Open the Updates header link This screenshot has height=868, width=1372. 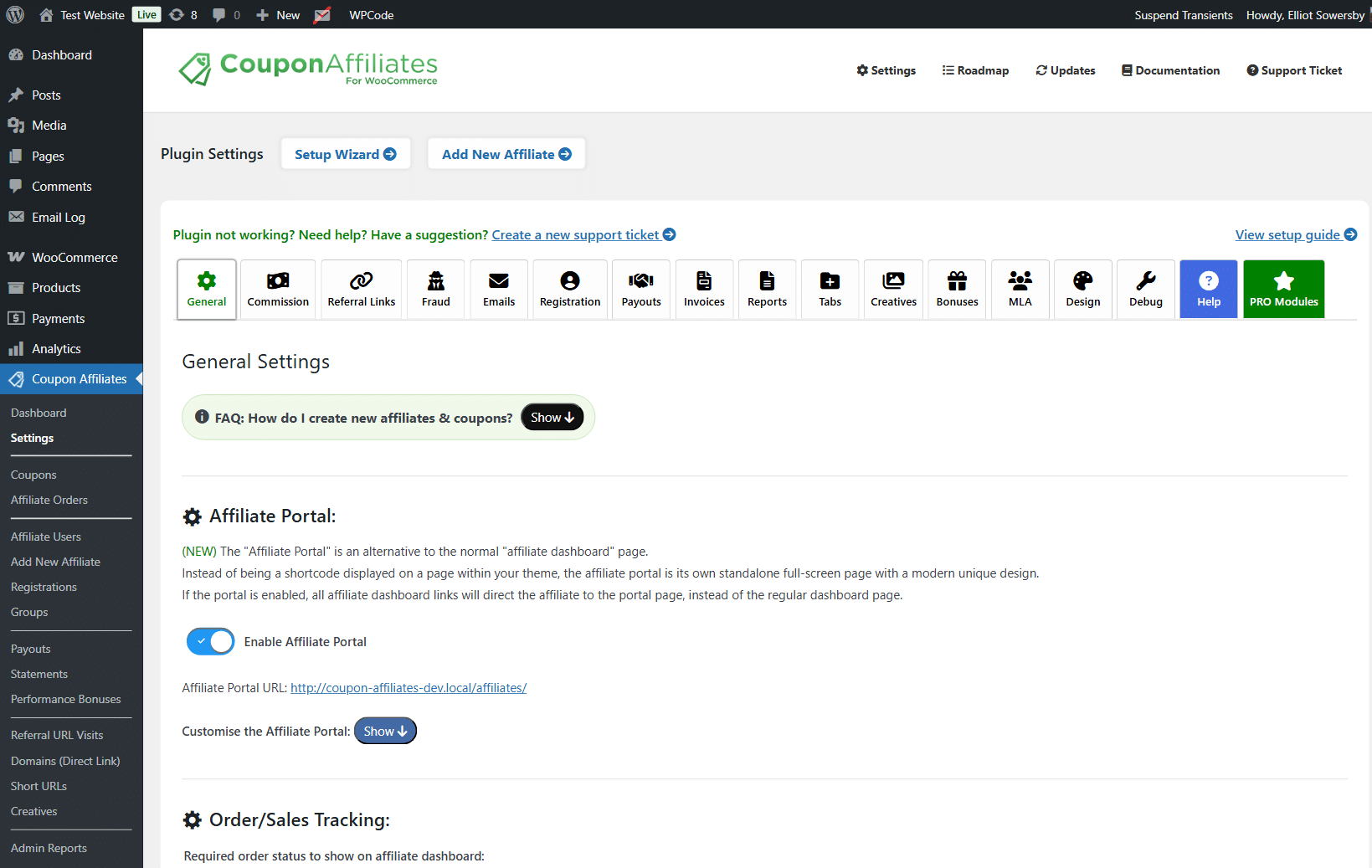1066,70
